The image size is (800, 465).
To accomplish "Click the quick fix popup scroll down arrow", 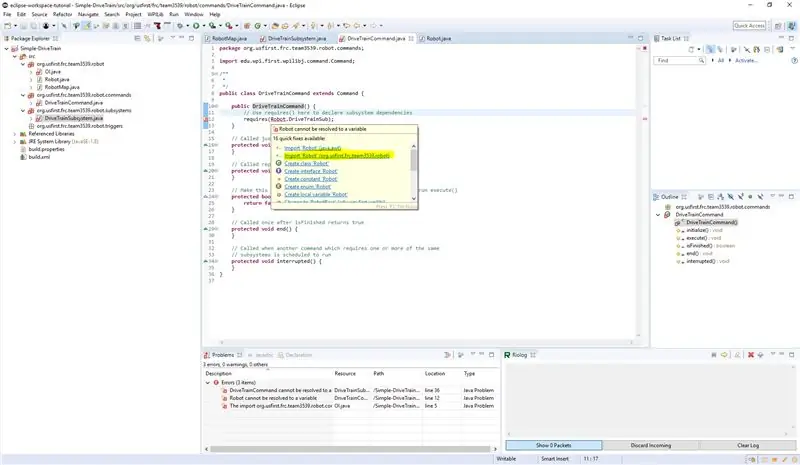I will click(414, 199).
